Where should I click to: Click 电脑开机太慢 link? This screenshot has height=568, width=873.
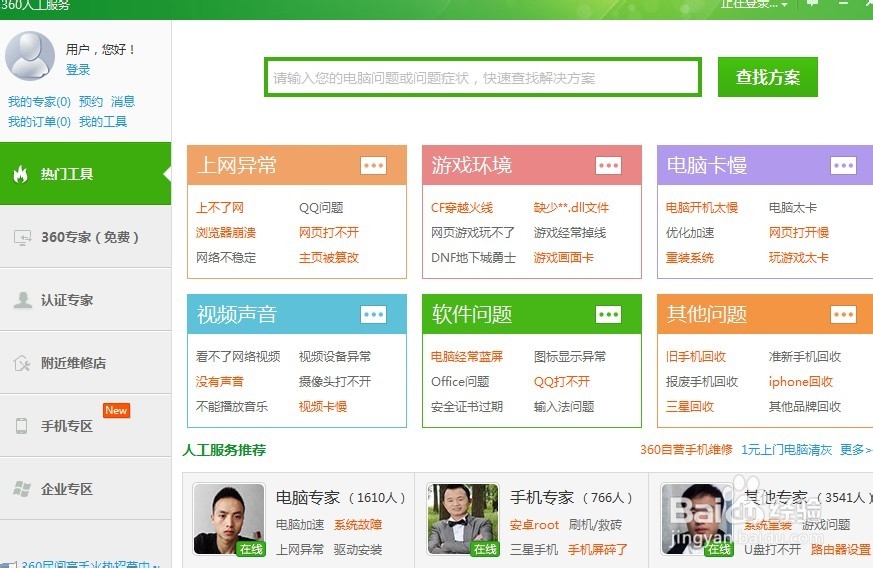tap(702, 208)
